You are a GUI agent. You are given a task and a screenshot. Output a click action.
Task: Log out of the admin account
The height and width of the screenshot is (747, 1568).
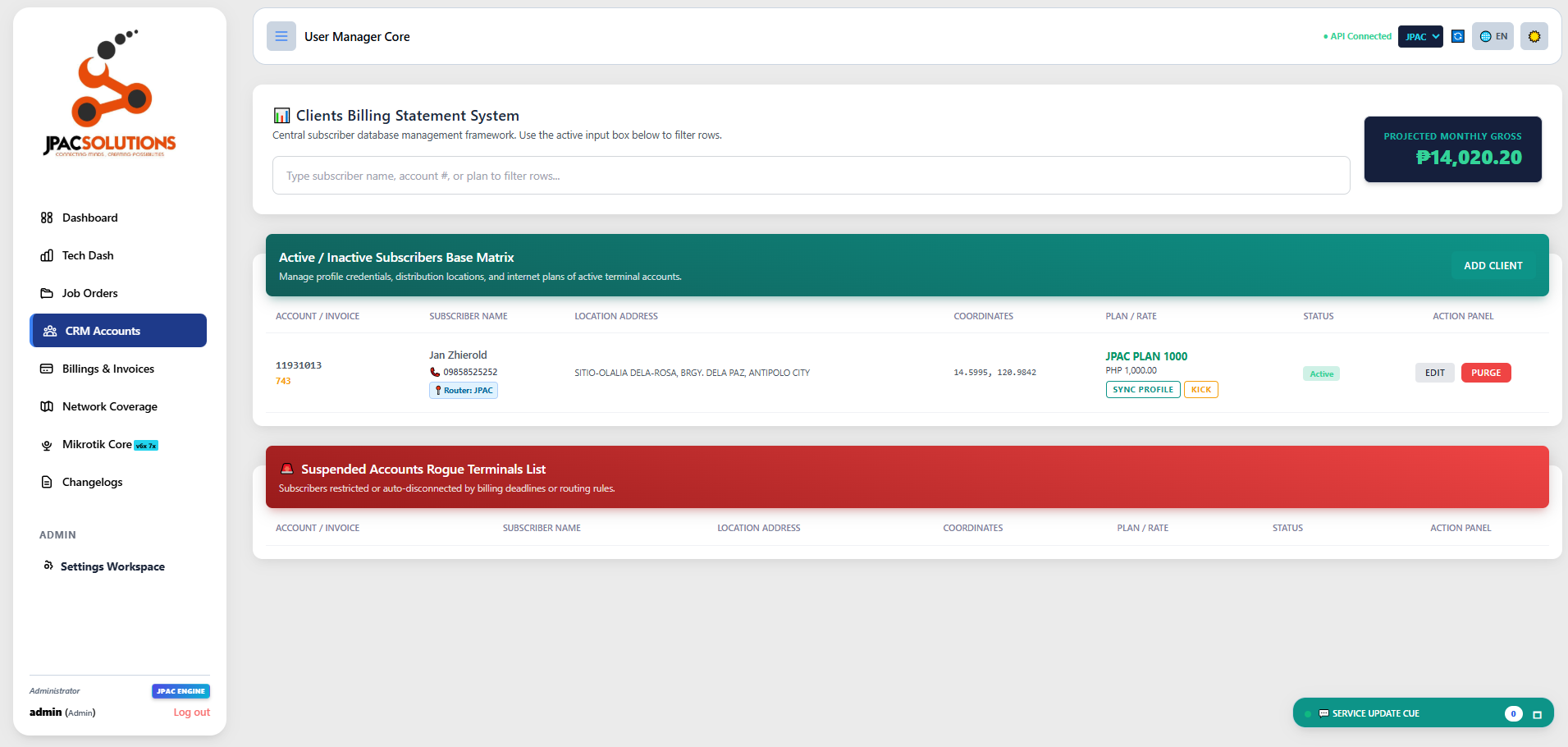click(192, 713)
